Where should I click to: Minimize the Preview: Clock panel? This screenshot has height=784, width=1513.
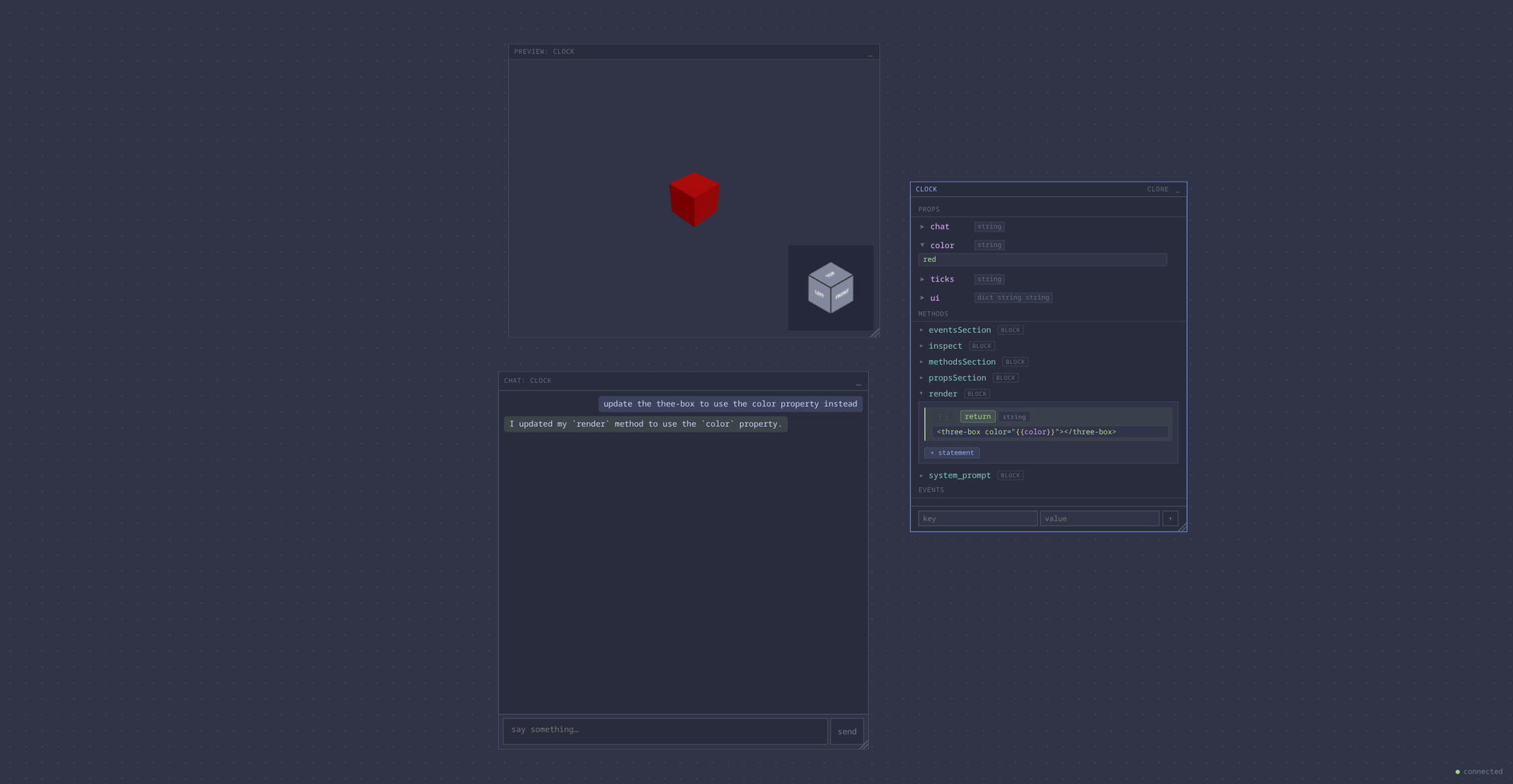[x=870, y=53]
